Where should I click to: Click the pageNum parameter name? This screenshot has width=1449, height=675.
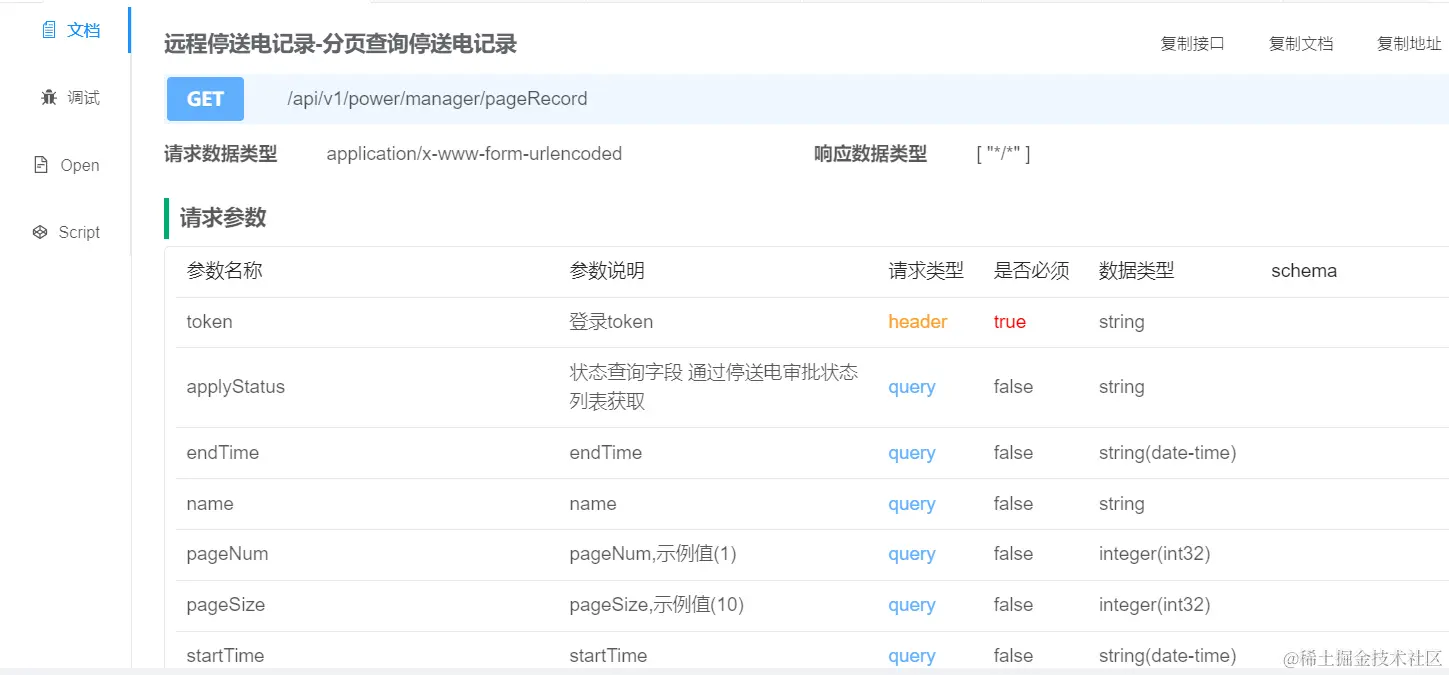(227, 554)
